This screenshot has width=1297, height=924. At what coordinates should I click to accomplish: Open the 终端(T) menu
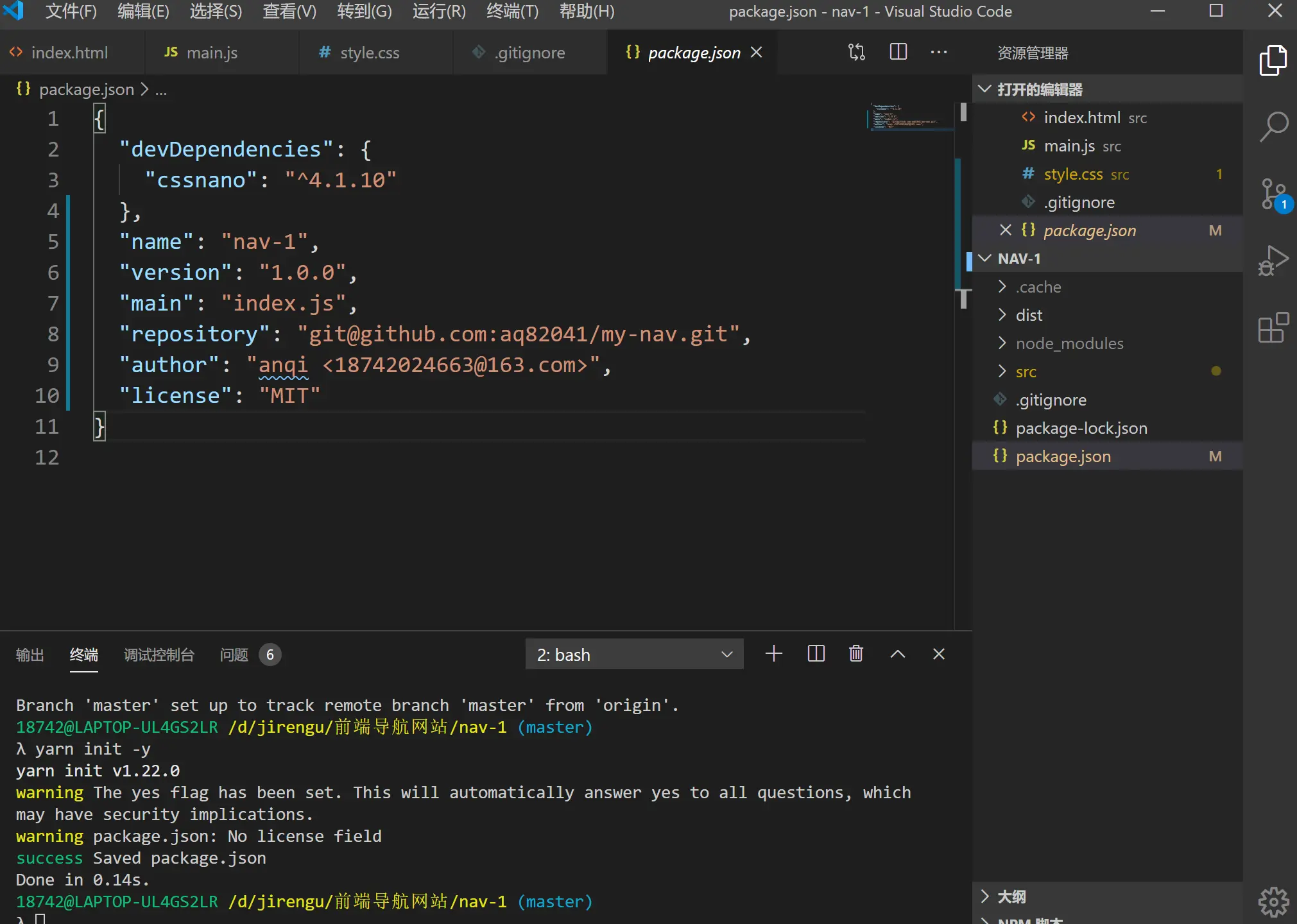pyautogui.click(x=512, y=12)
